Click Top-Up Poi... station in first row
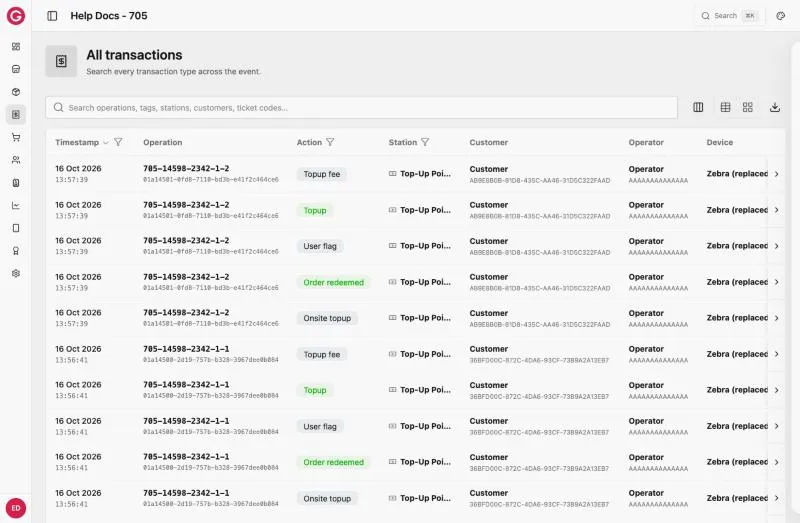The width and height of the screenshot is (800, 523). (420, 173)
